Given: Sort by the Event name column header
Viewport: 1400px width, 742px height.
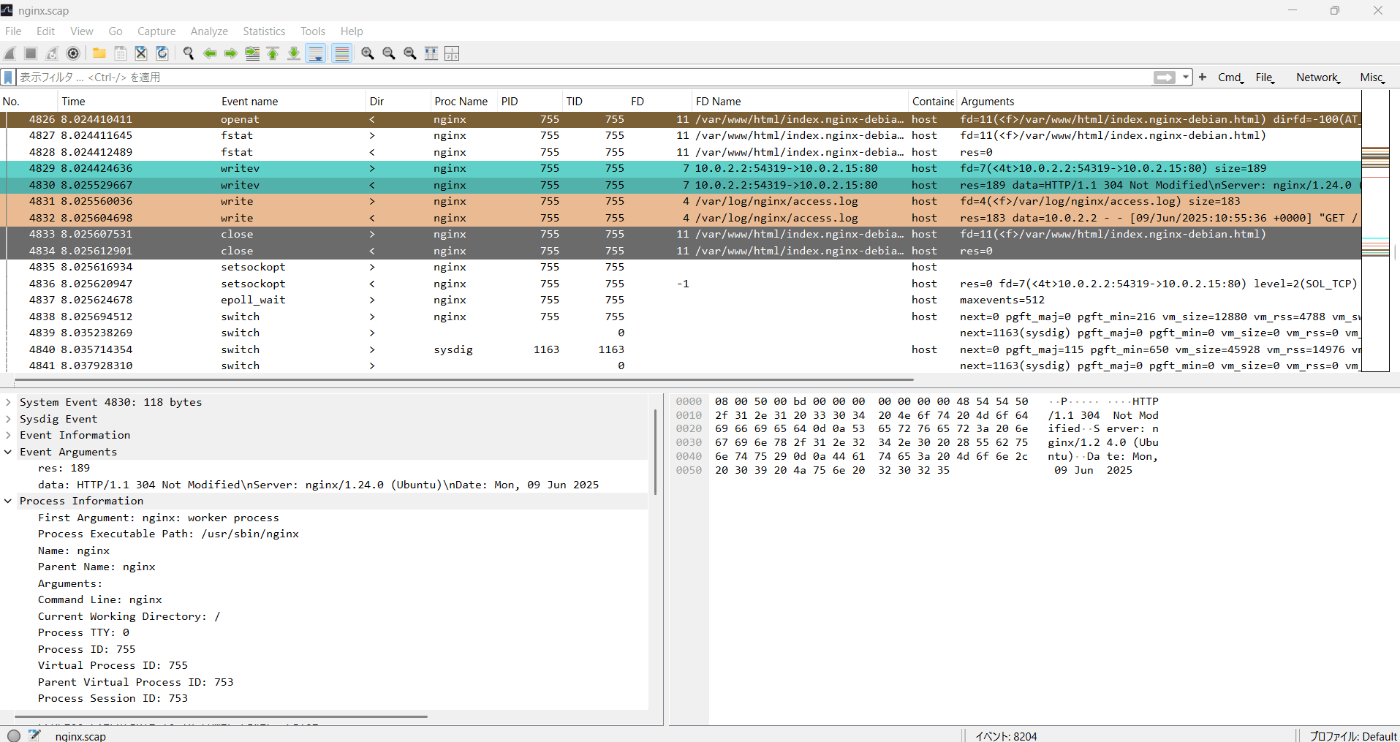Looking at the screenshot, I should (x=292, y=101).
